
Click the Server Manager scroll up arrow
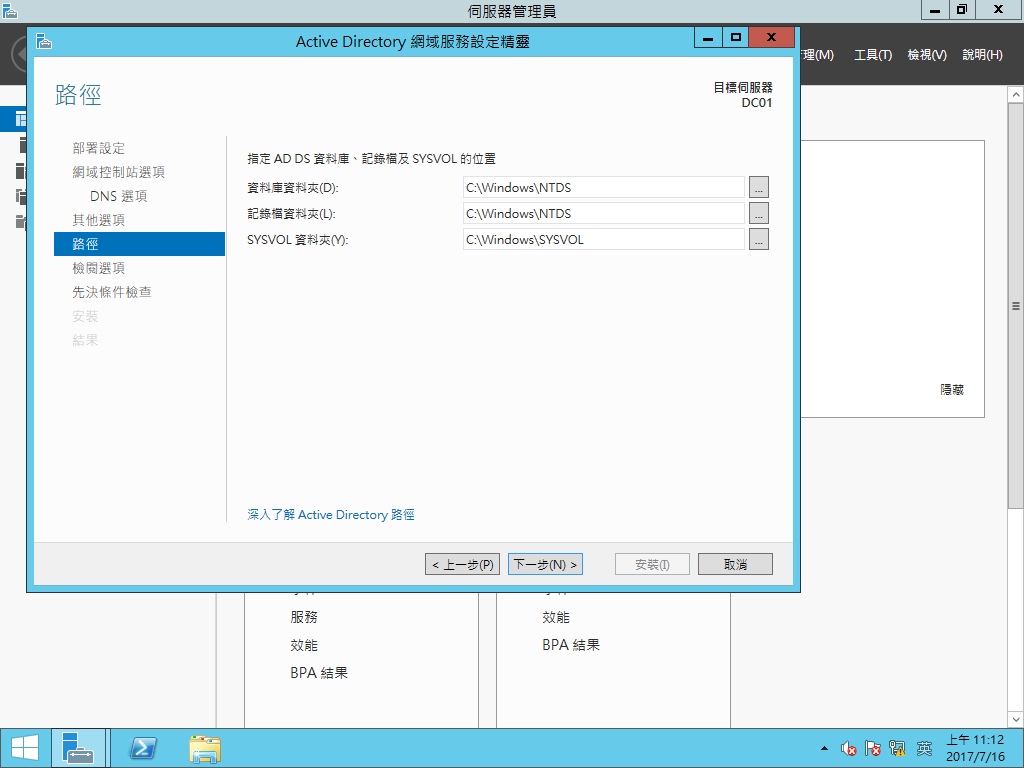(1016, 95)
